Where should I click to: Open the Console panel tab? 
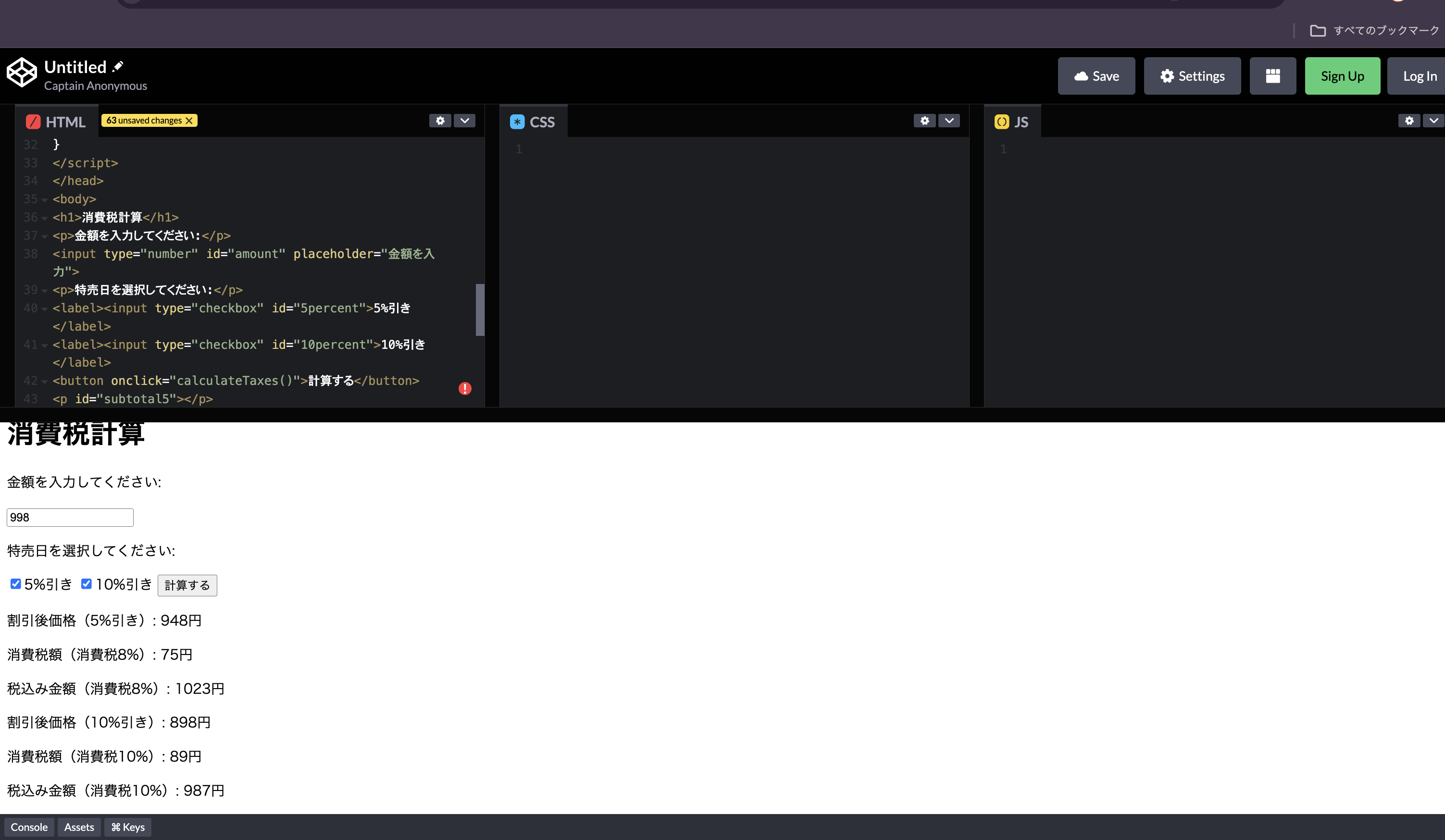point(29,827)
